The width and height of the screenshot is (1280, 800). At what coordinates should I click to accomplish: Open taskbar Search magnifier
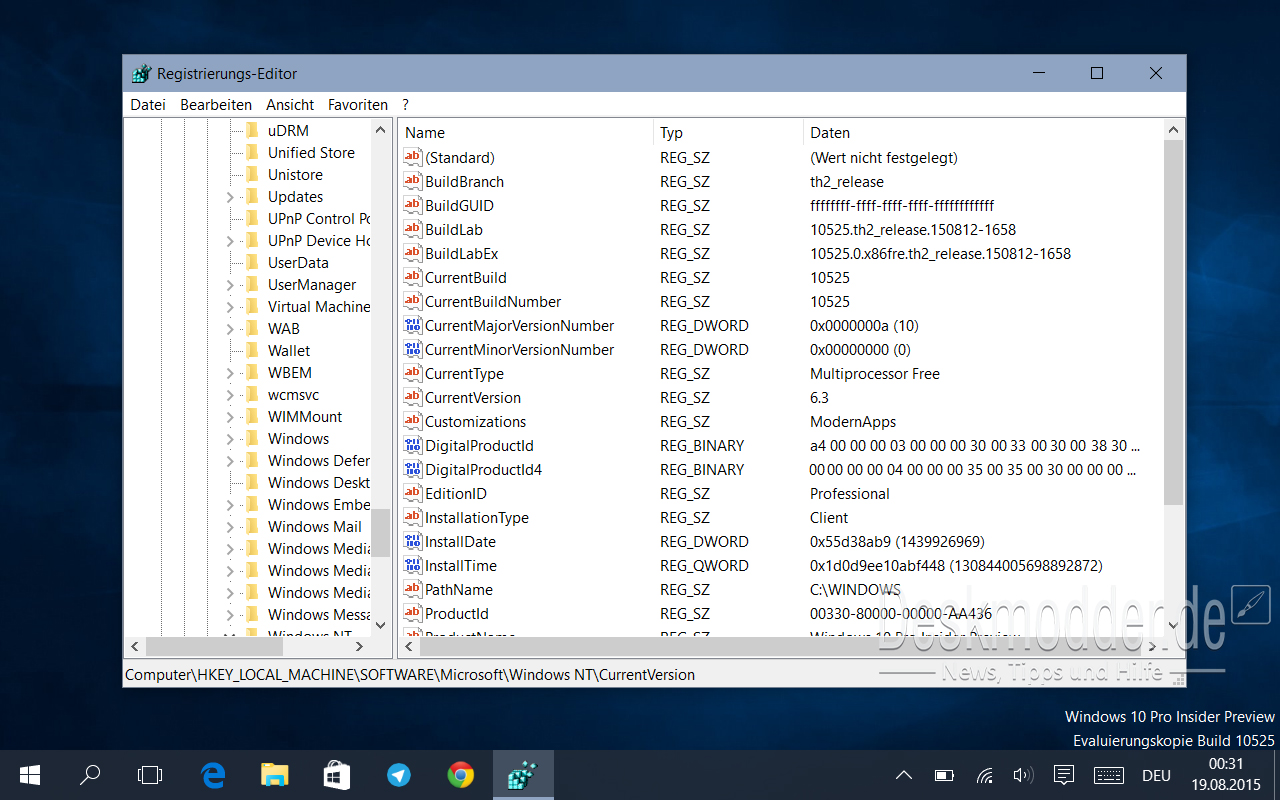click(x=90, y=775)
